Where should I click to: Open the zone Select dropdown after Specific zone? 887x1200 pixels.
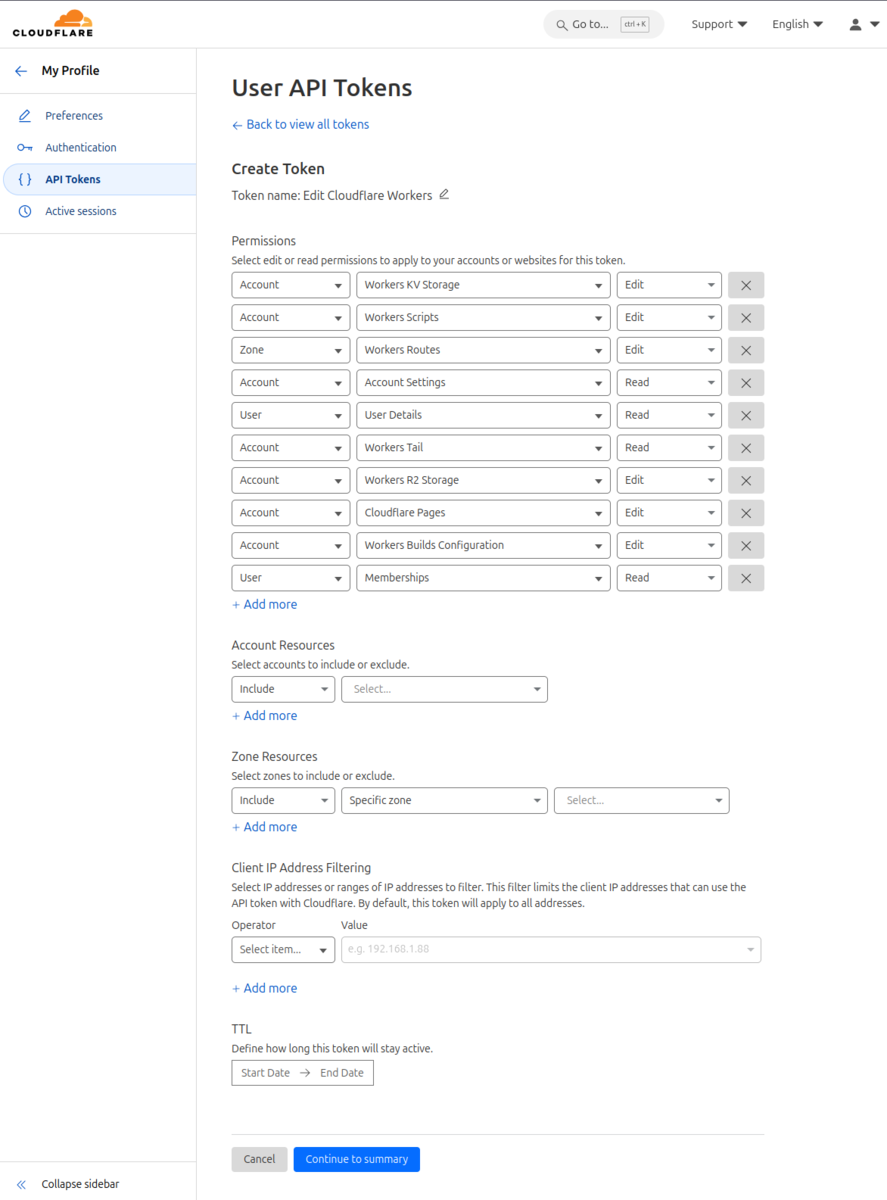(642, 800)
